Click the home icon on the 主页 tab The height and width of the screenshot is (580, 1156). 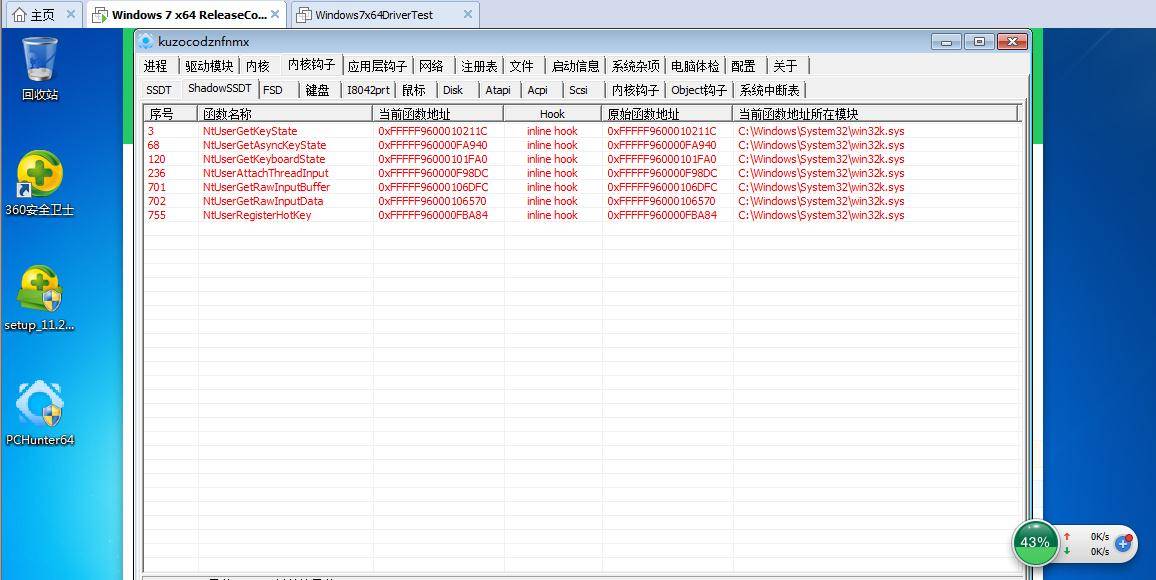tap(19, 15)
